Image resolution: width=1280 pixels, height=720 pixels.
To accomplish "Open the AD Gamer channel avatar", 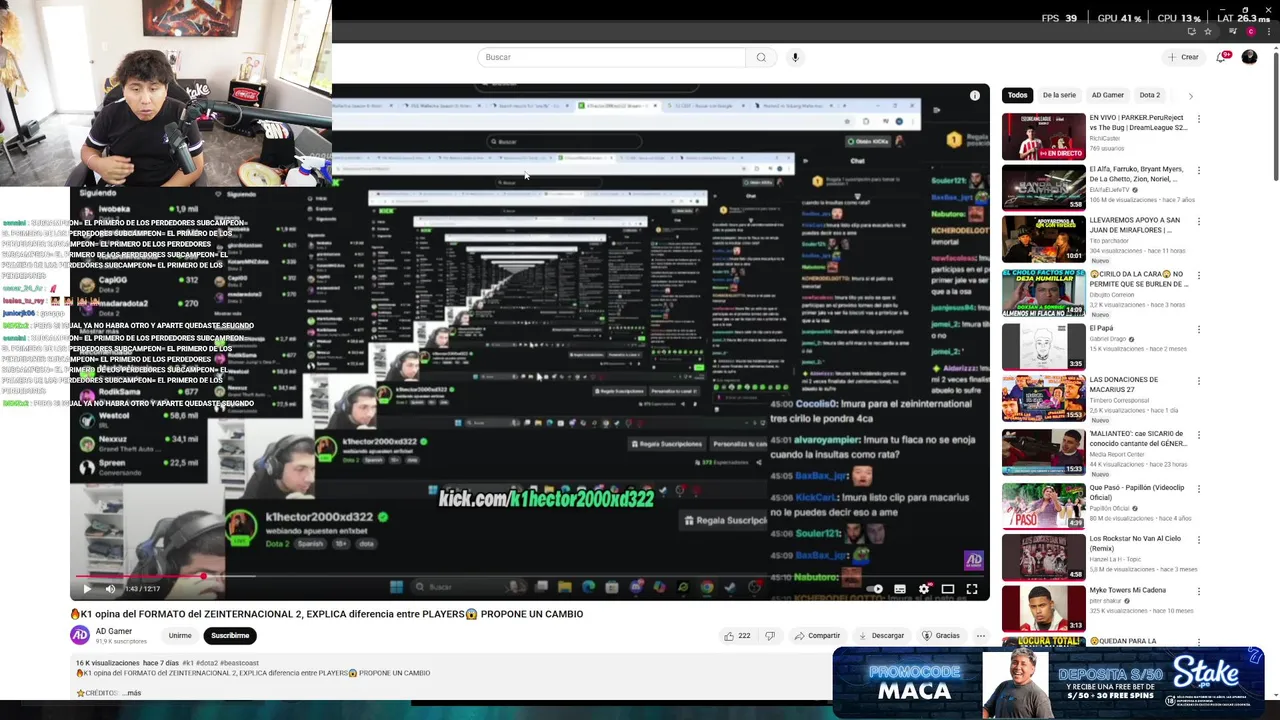I will pos(79,635).
